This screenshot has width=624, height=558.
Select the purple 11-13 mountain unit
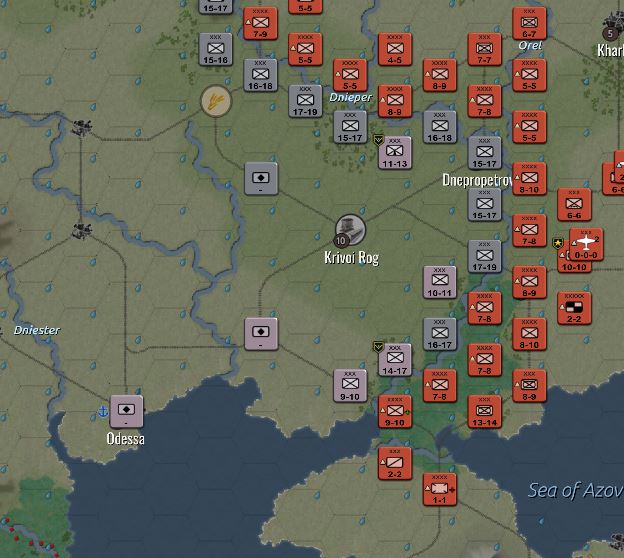[395, 153]
